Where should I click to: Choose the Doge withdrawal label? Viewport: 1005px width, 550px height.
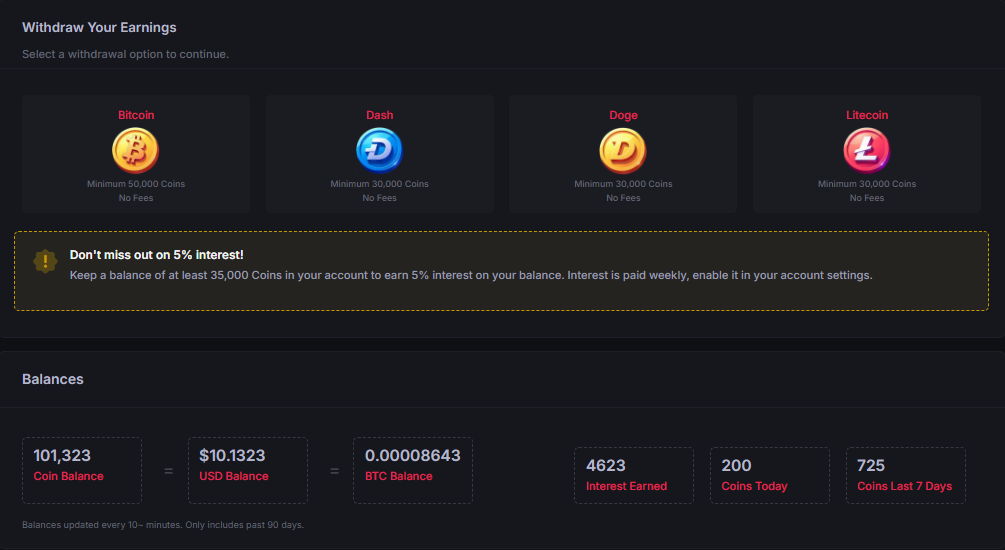point(623,115)
